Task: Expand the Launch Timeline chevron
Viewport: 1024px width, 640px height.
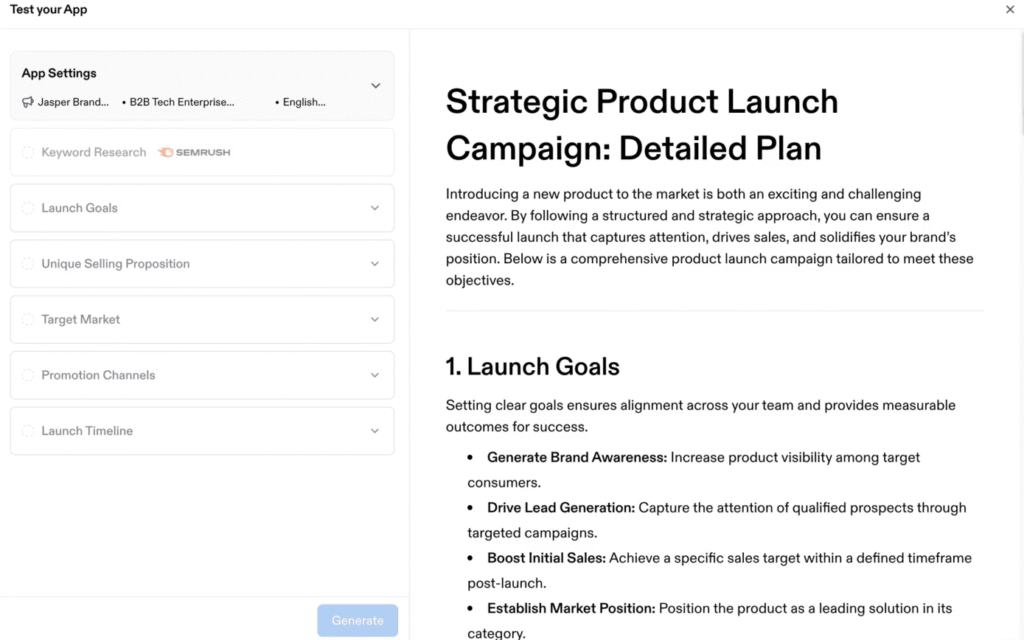Action: tap(375, 431)
